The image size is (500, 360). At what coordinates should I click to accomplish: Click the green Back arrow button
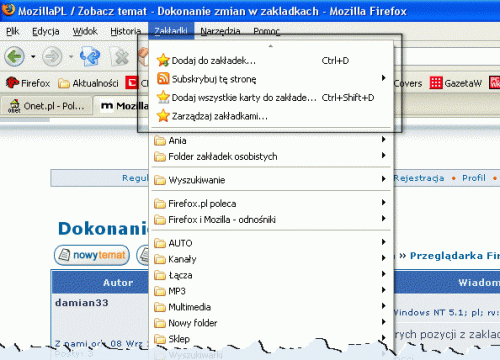click(14, 56)
